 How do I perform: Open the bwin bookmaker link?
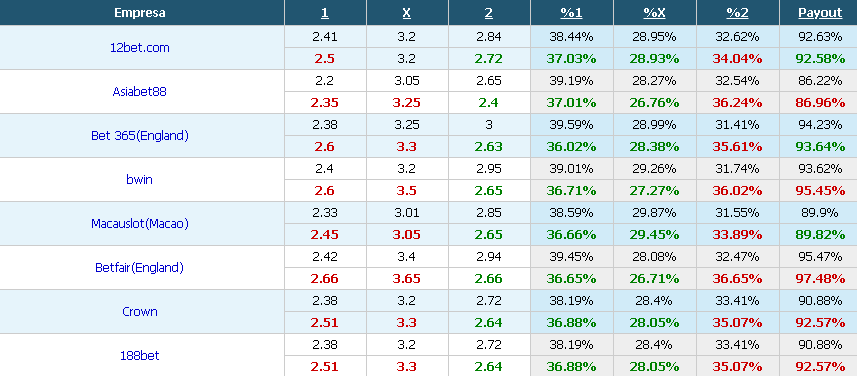139,179
